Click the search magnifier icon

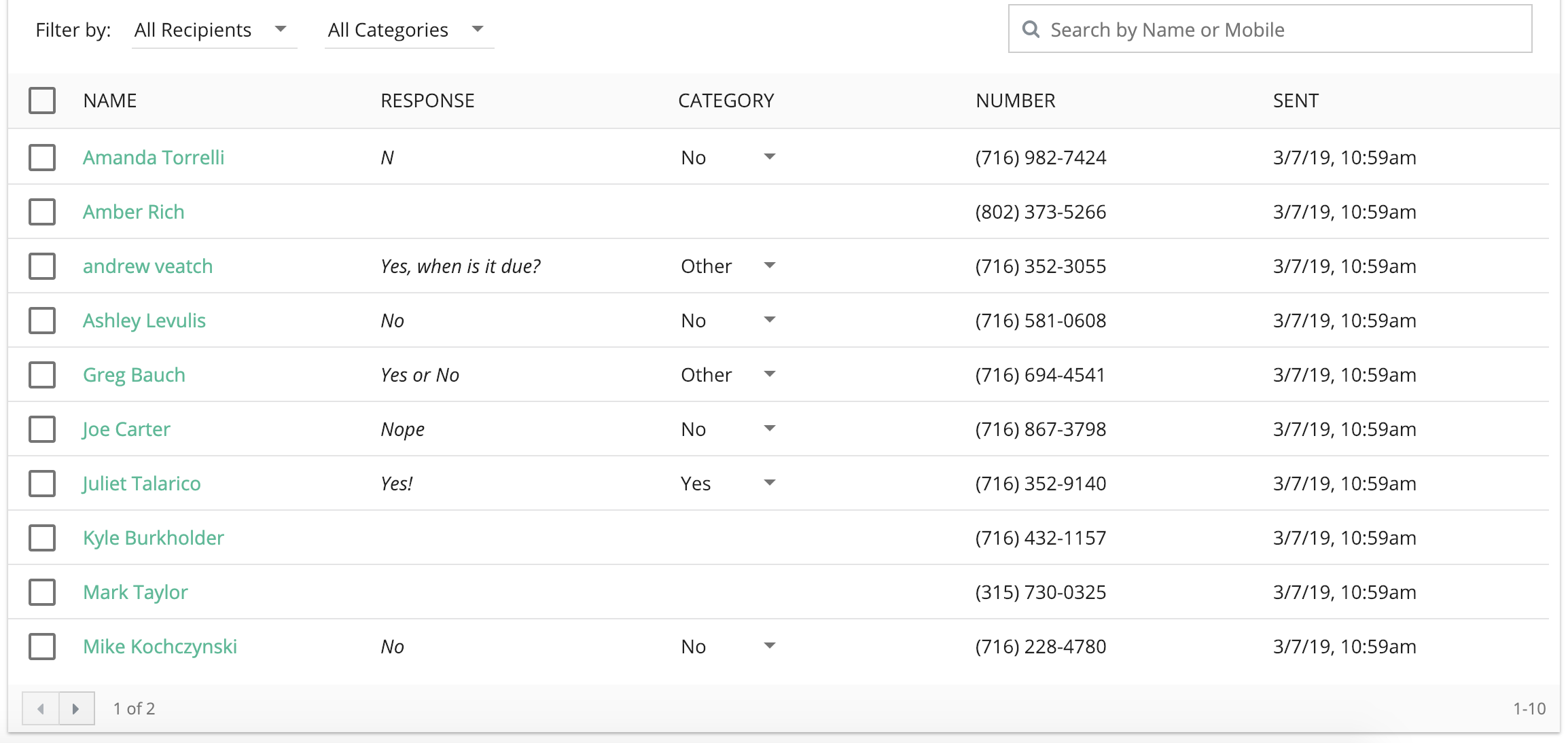pos(1031,29)
